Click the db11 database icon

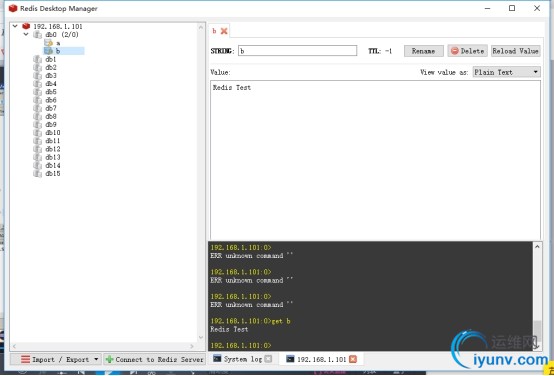pyautogui.click(x=37, y=141)
